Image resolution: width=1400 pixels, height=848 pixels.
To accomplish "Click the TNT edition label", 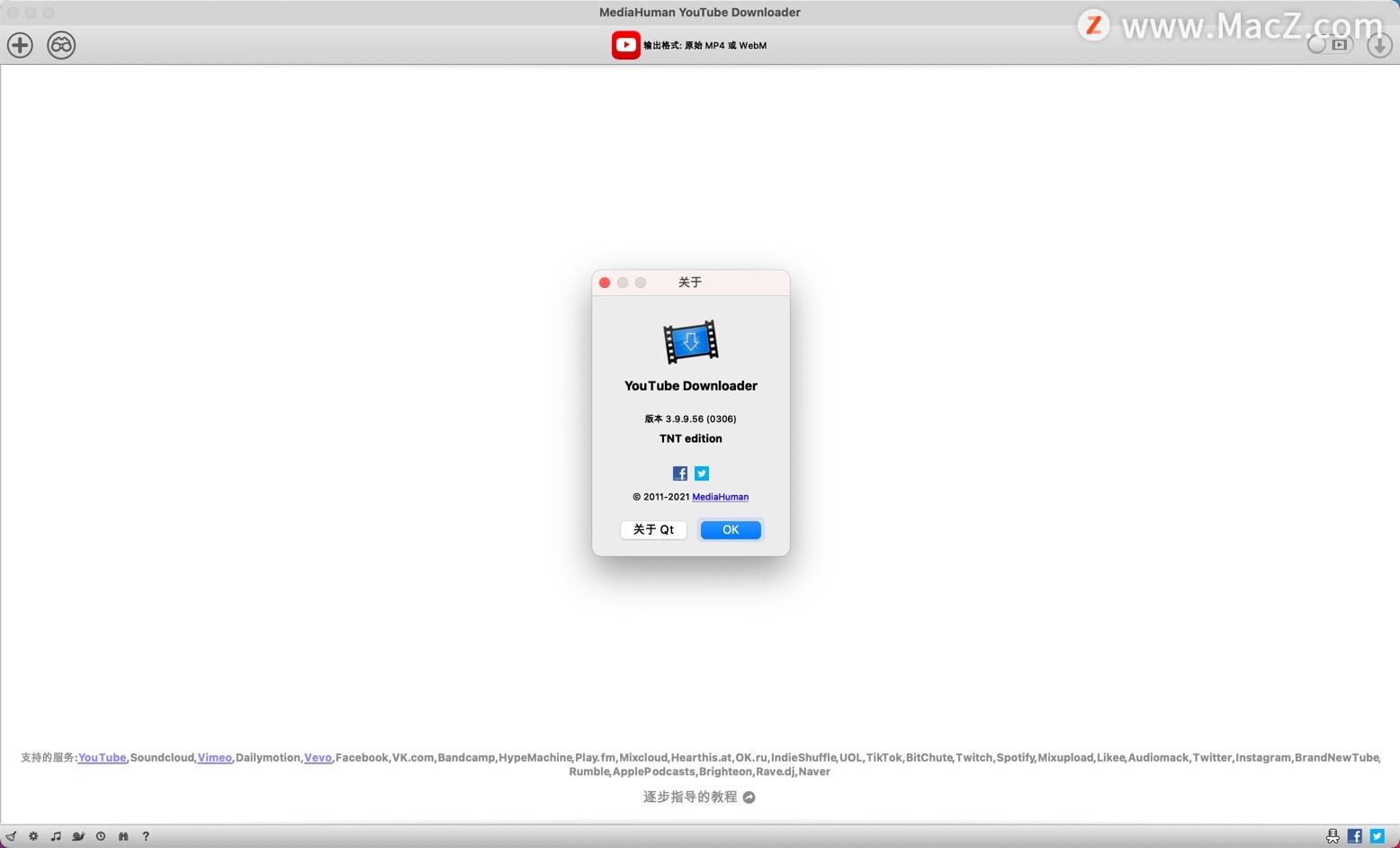I will pos(691,438).
